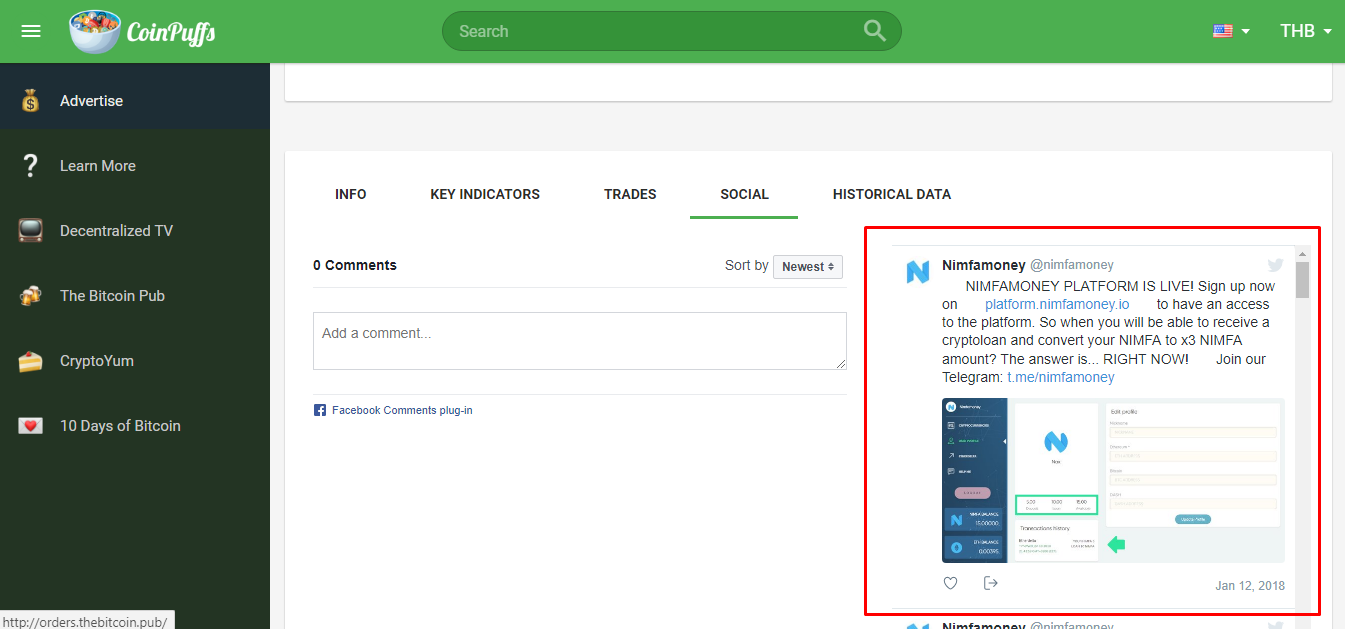Switch to the INFO tab
1345x629 pixels.
tap(351, 194)
